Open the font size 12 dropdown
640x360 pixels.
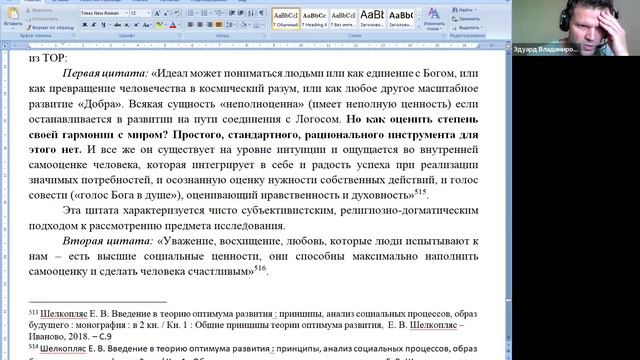click(x=148, y=13)
